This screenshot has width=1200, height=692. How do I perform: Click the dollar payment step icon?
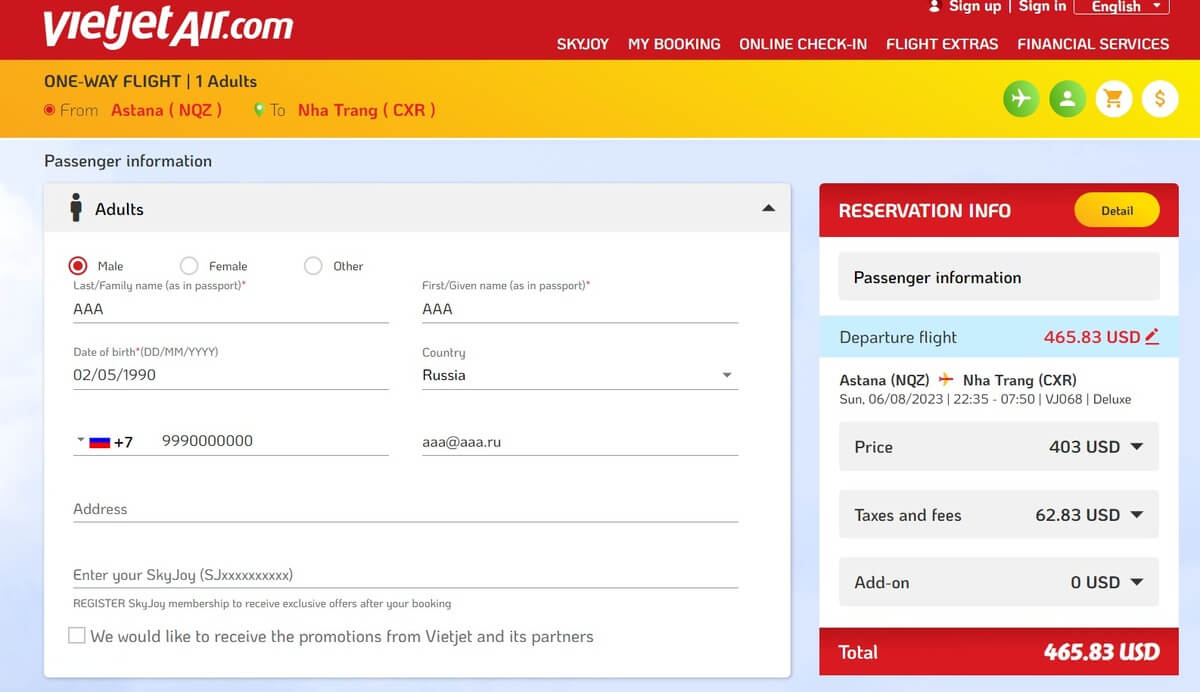(x=1160, y=98)
